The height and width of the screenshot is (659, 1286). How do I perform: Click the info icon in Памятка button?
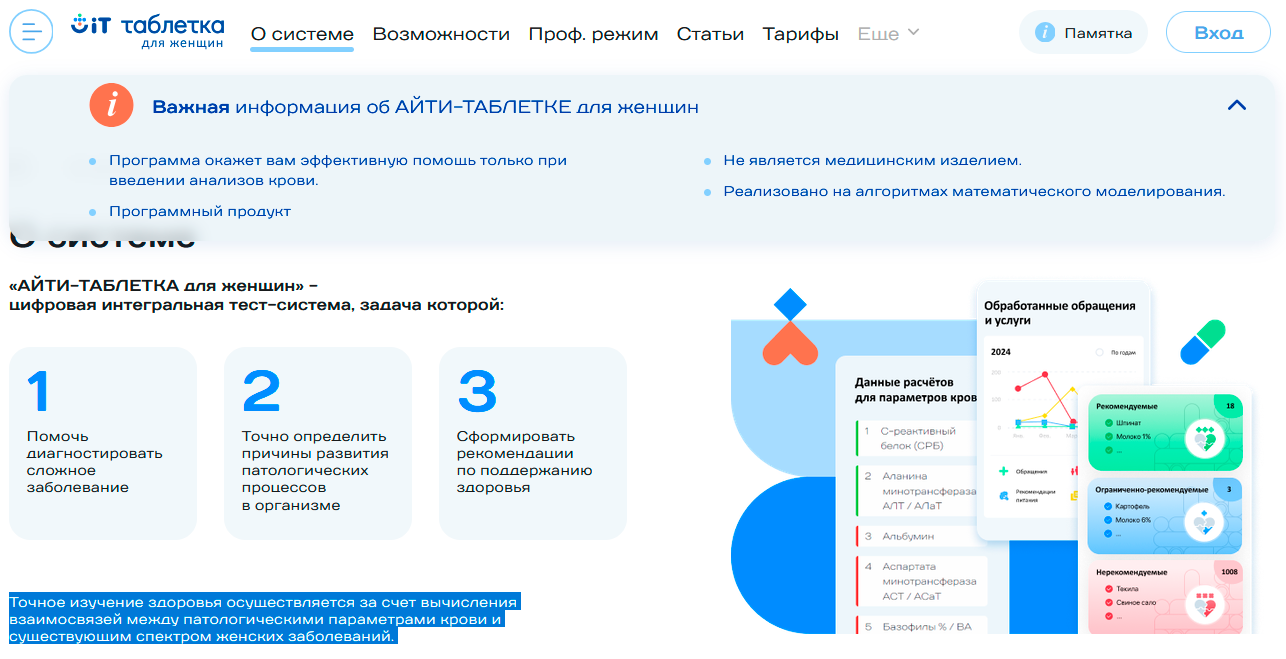click(x=1045, y=33)
